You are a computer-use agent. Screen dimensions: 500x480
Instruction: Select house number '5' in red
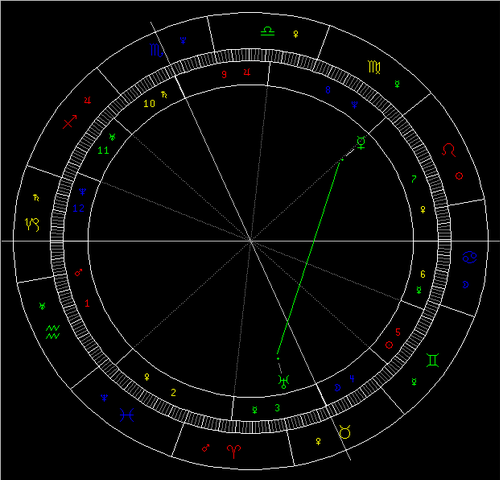point(398,332)
